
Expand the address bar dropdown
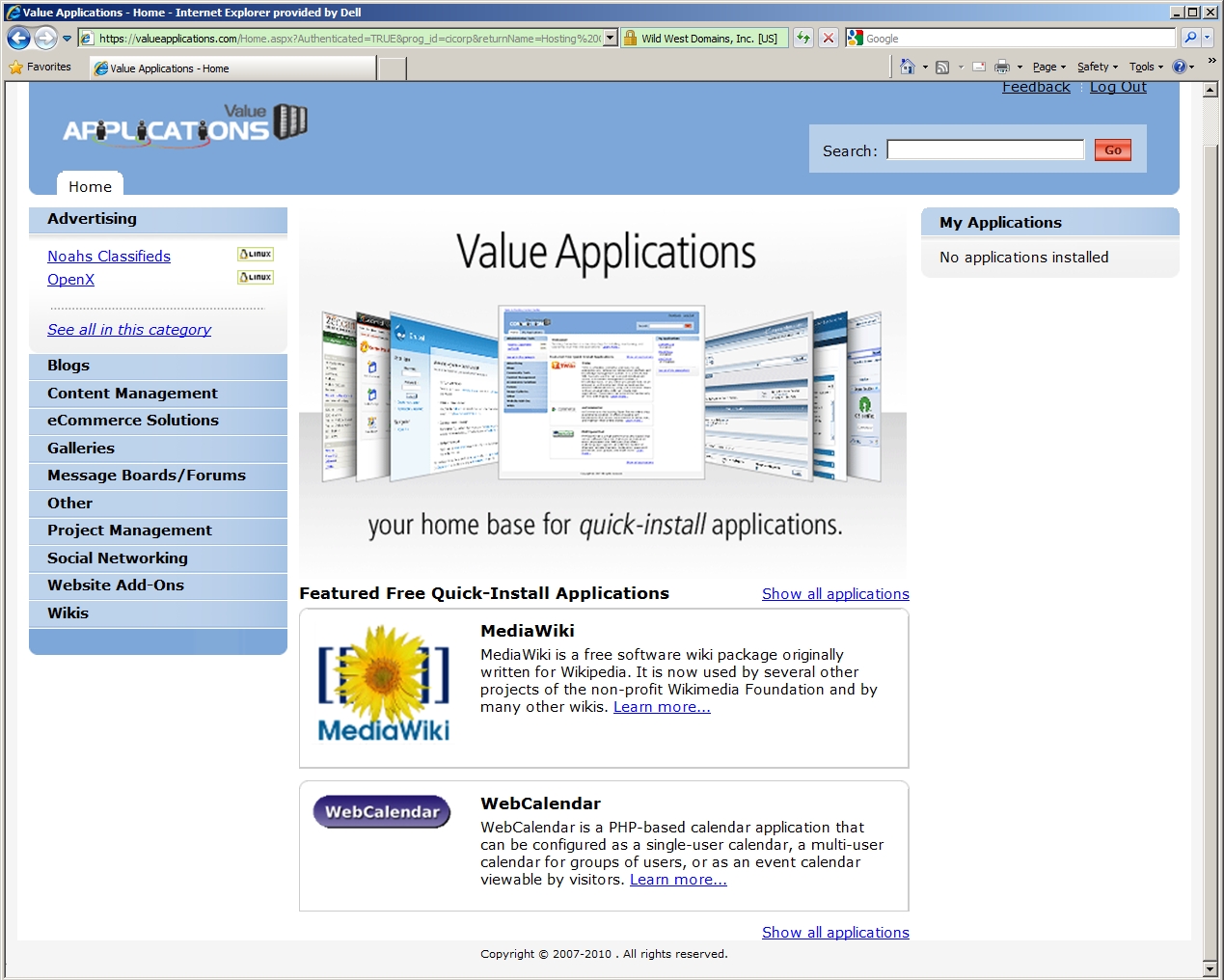[x=611, y=39]
